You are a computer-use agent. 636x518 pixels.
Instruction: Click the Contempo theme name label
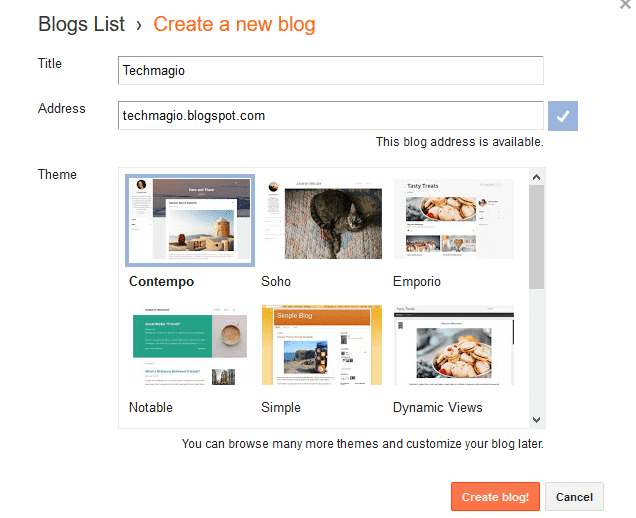point(162,282)
